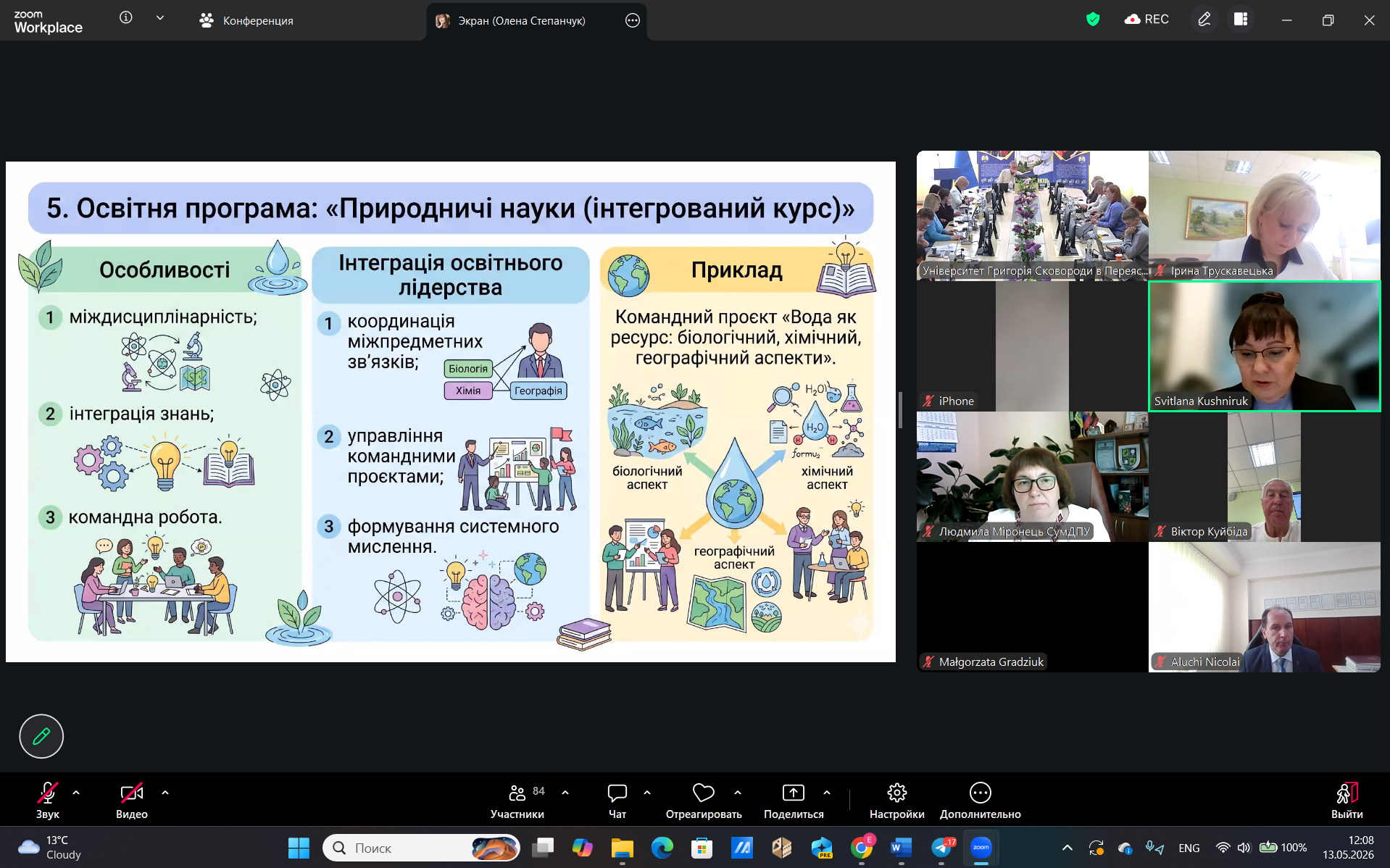This screenshot has width=1390, height=868.
Task: Expand dropdown chevron beside info icon
Action: point(160,17)
